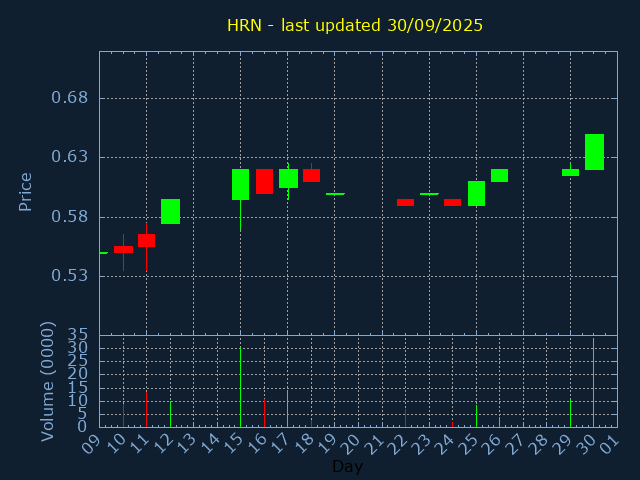The width and height of the screenshot is (640, 480).
Task: Click the tall green candlestick for day 30
Action: click(594, 152)
